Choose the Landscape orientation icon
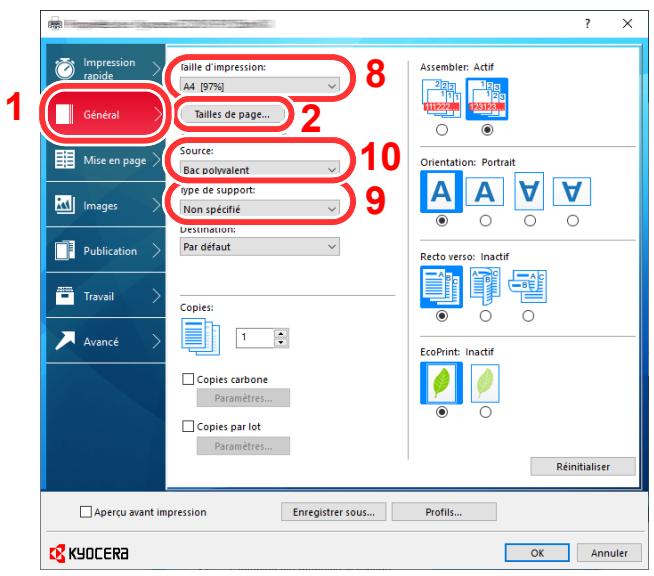 click(484, 192)
